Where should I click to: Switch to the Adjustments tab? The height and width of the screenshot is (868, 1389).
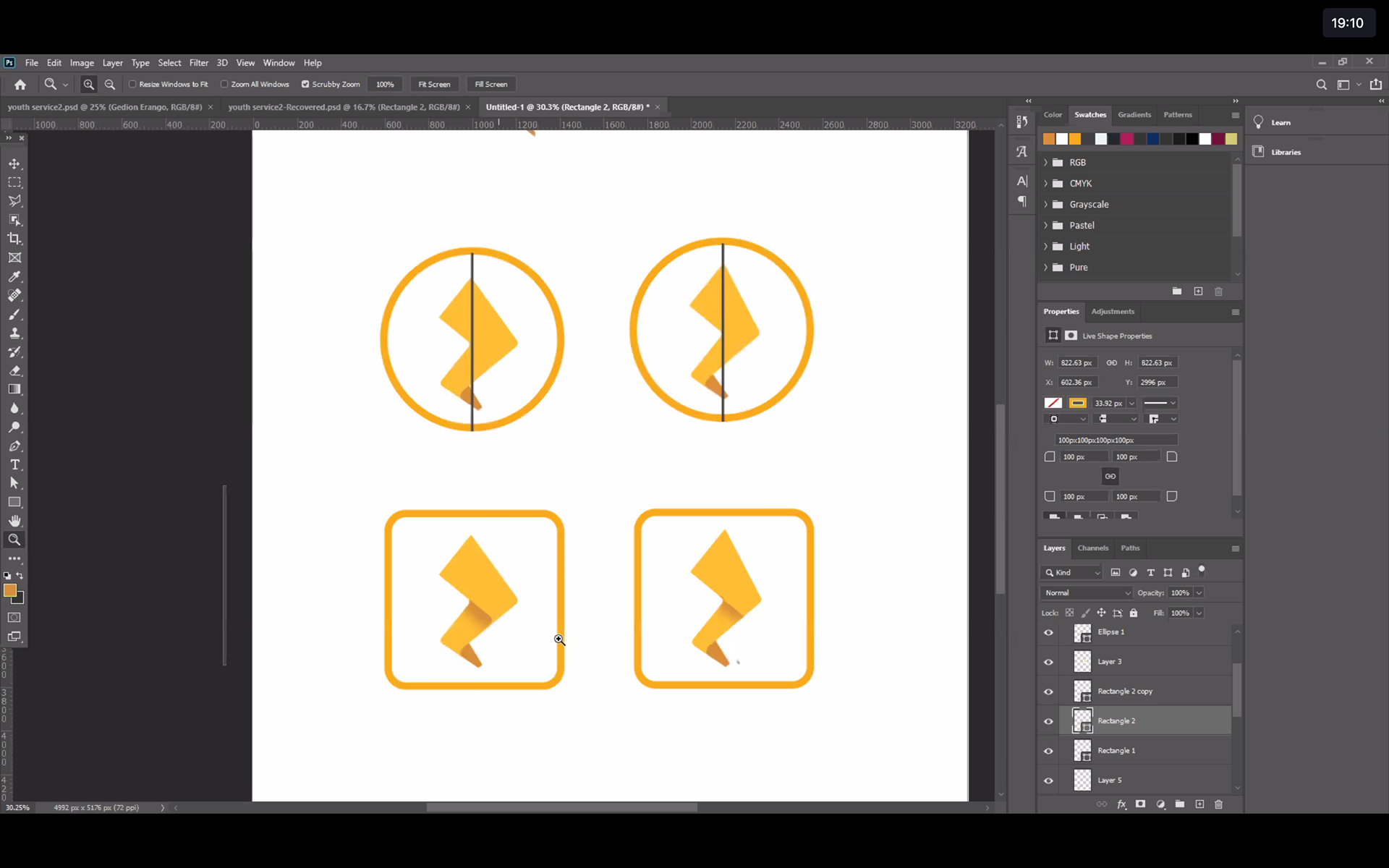(x=1113, y=312)
